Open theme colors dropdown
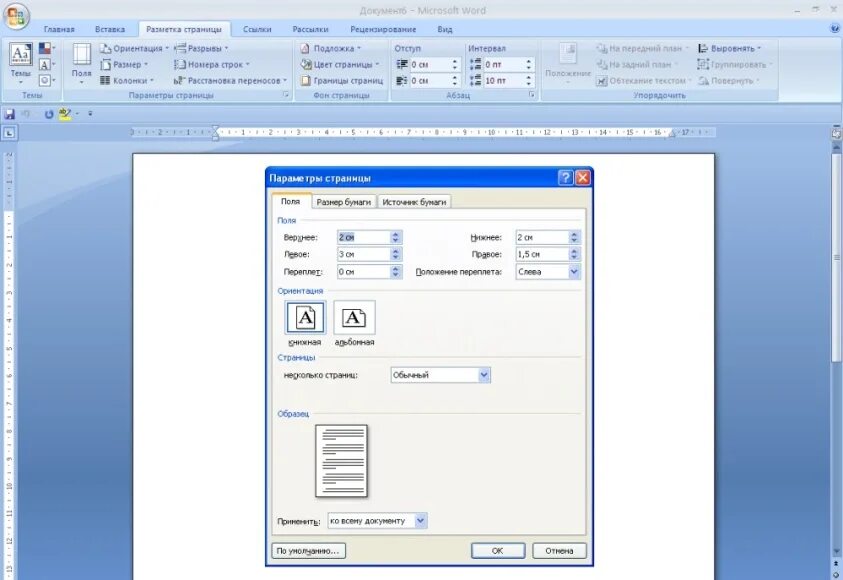Image resolution: width=843 pixels, height=580 pixels. click(47, 49)
